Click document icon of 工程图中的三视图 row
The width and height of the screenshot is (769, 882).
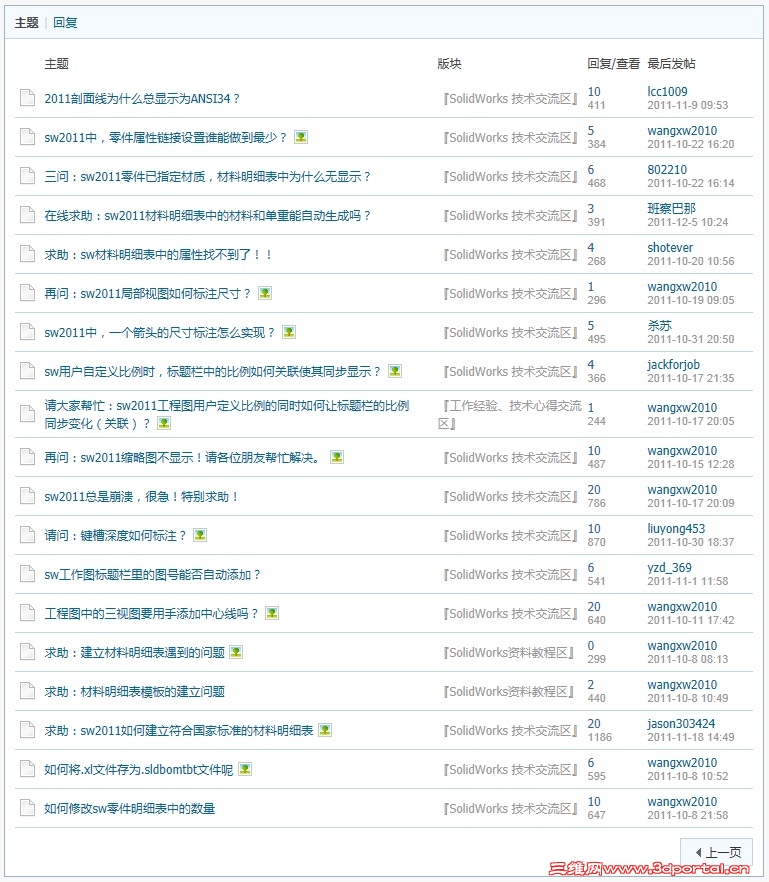pyautogui.click(x=27, y=613)
